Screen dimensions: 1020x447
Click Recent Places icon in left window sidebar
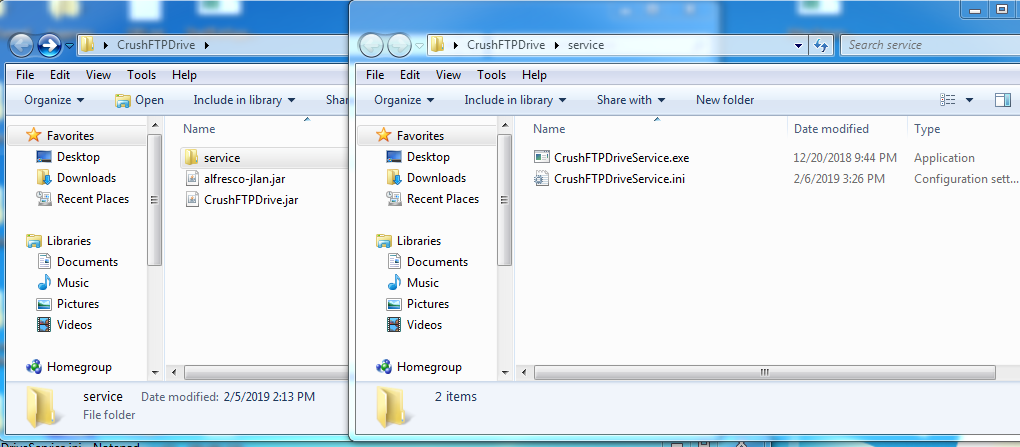[x=44, y=198]
